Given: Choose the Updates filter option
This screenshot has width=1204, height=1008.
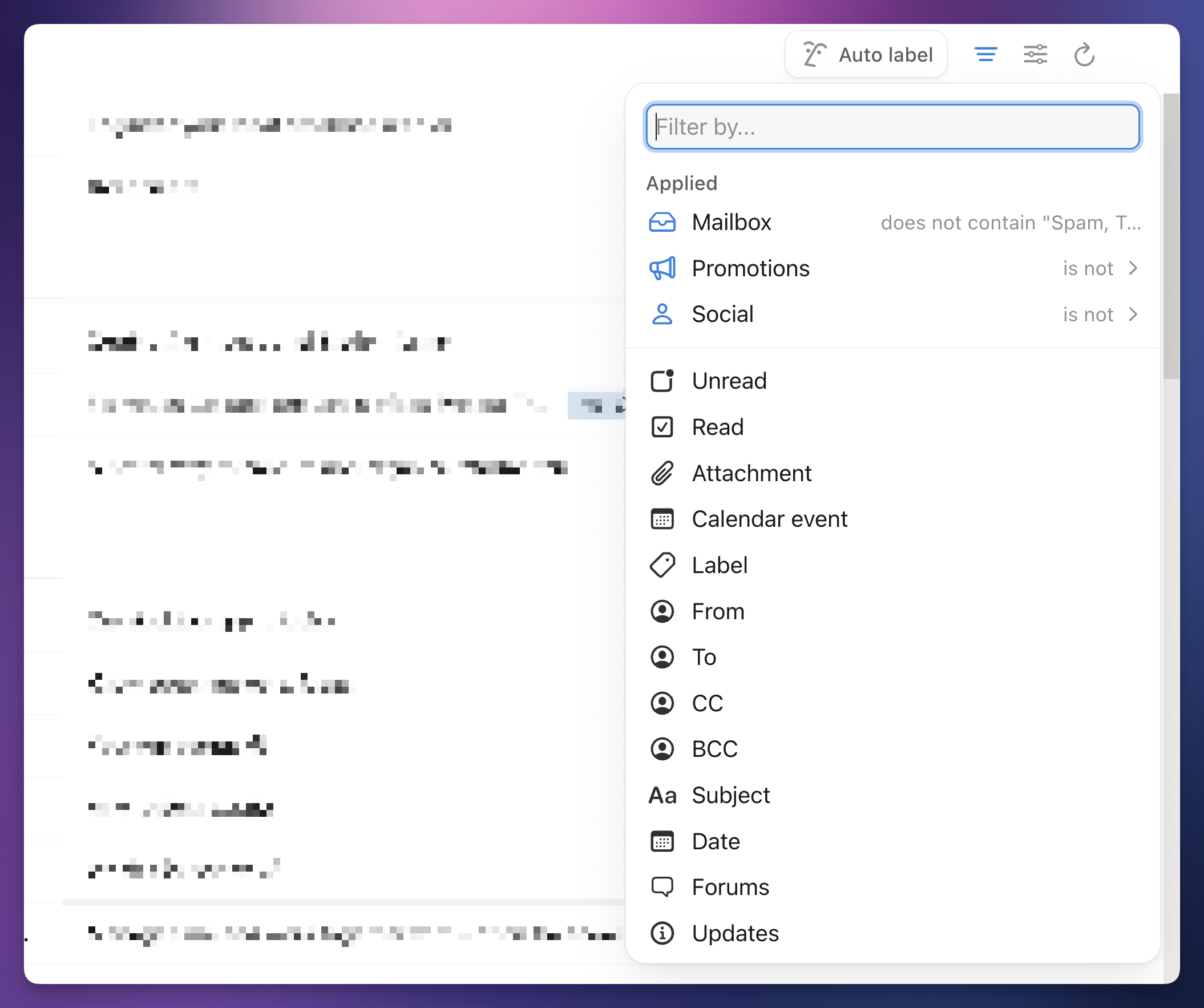Looking at the screenshot, I should click(x=894, y=933).
